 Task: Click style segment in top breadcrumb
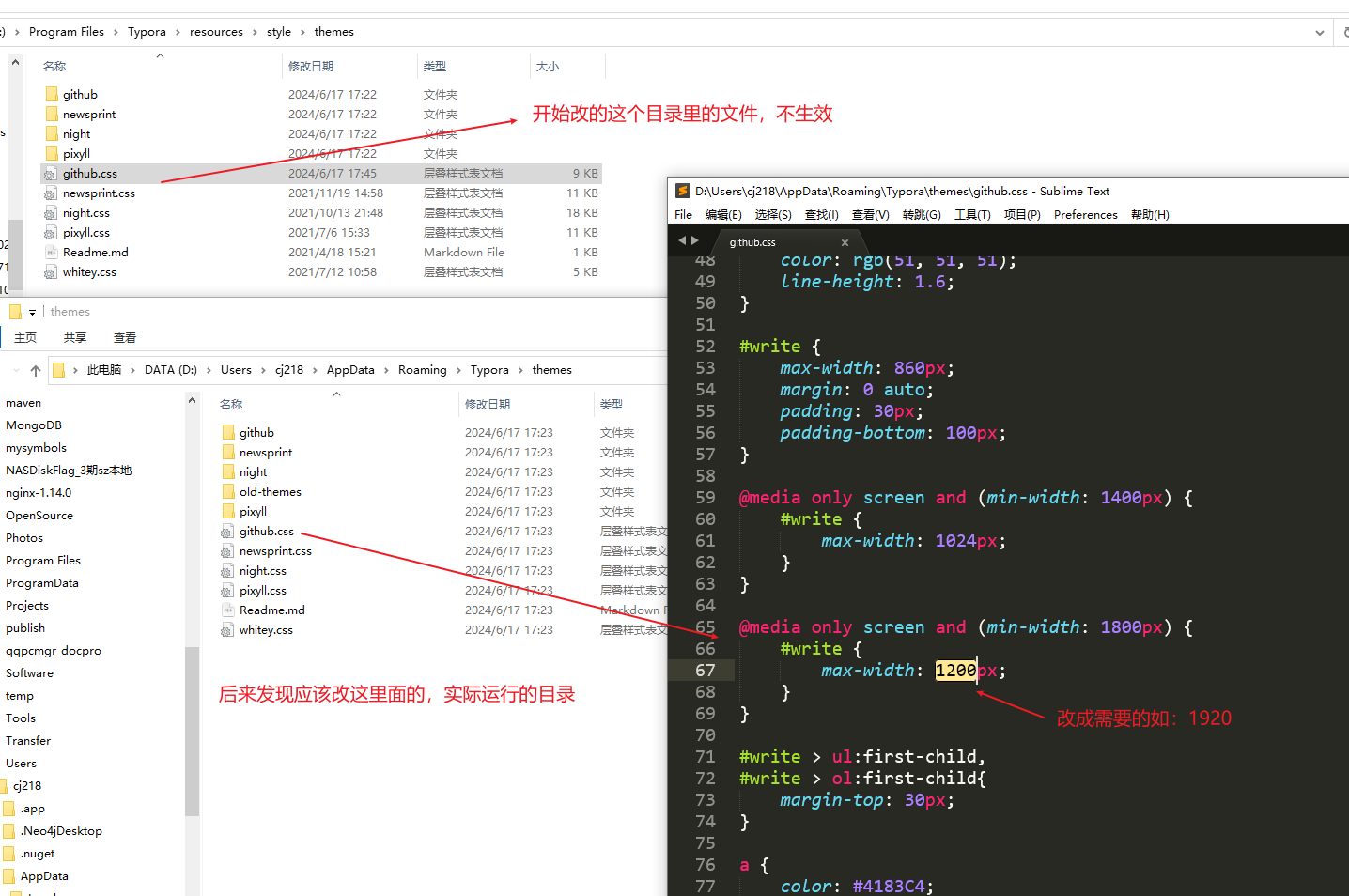279,32
